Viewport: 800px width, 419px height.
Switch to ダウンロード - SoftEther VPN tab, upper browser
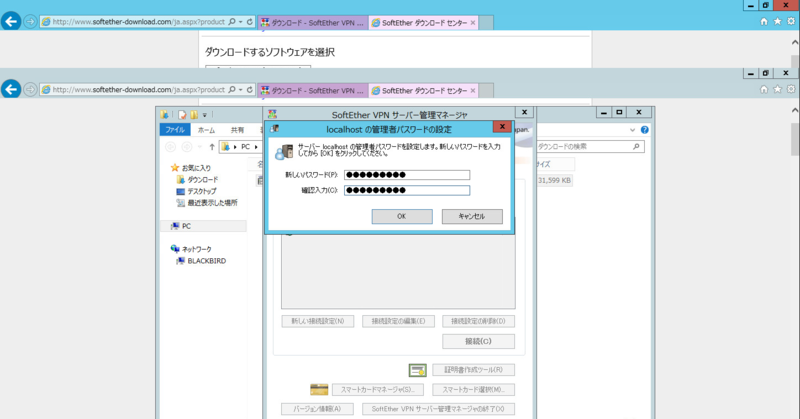(313, 22)
